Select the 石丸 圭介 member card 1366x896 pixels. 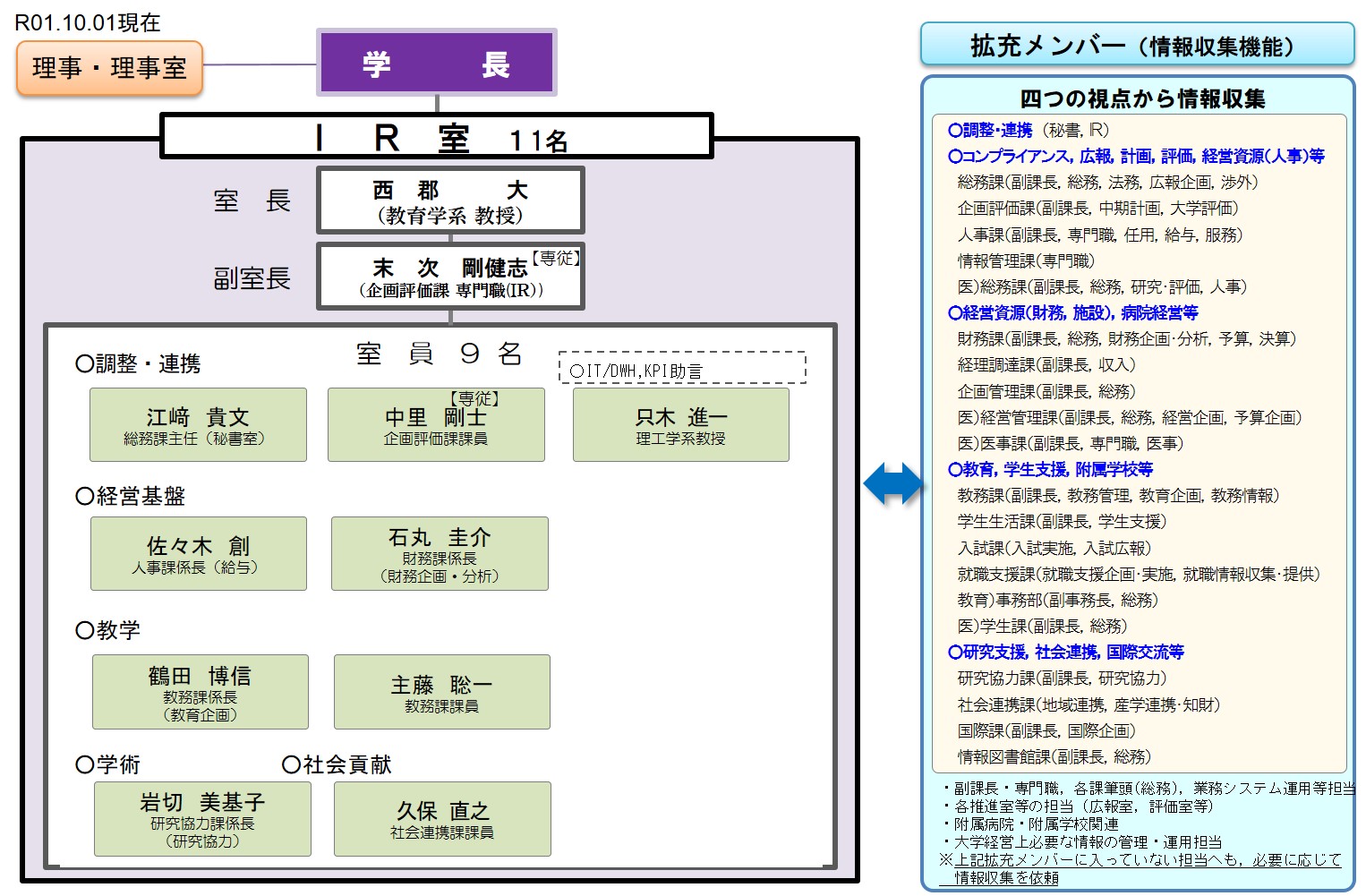coord(440,553)
